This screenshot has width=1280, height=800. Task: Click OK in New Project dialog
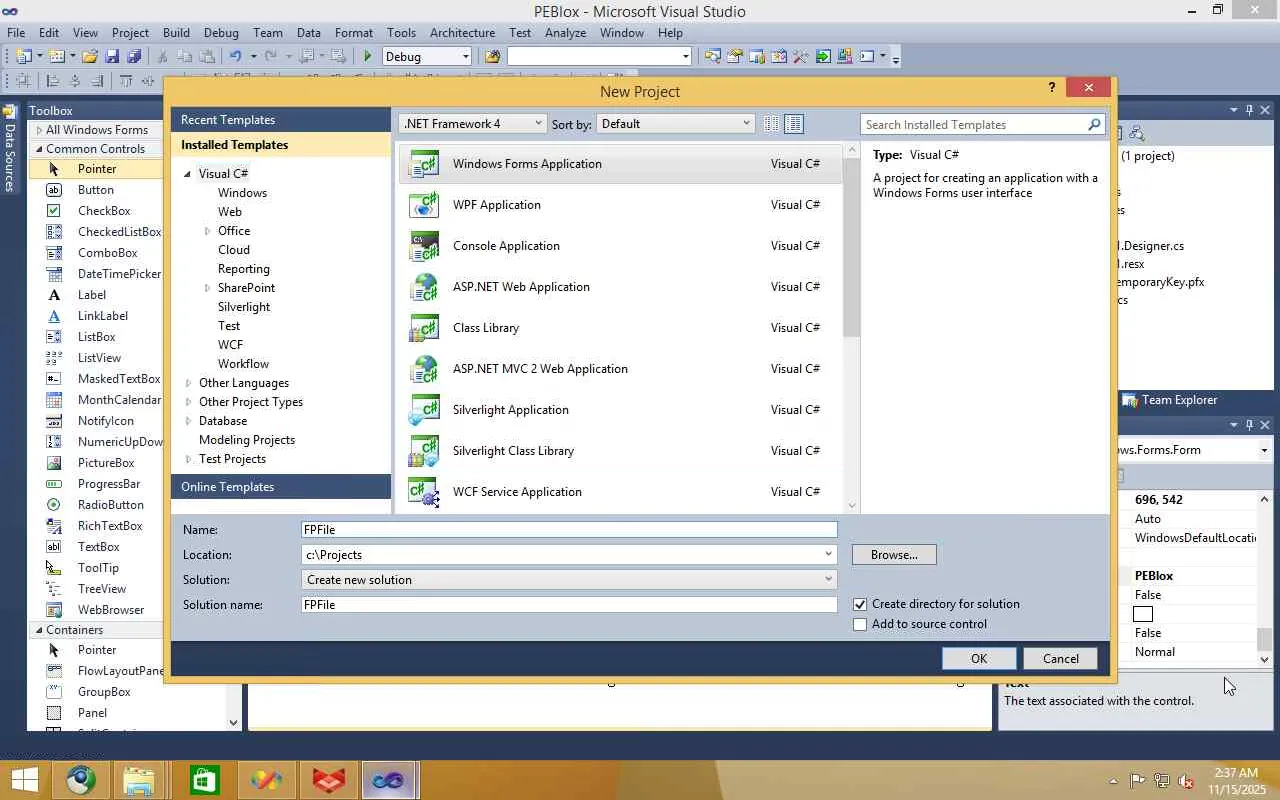(x=979, y=659)
